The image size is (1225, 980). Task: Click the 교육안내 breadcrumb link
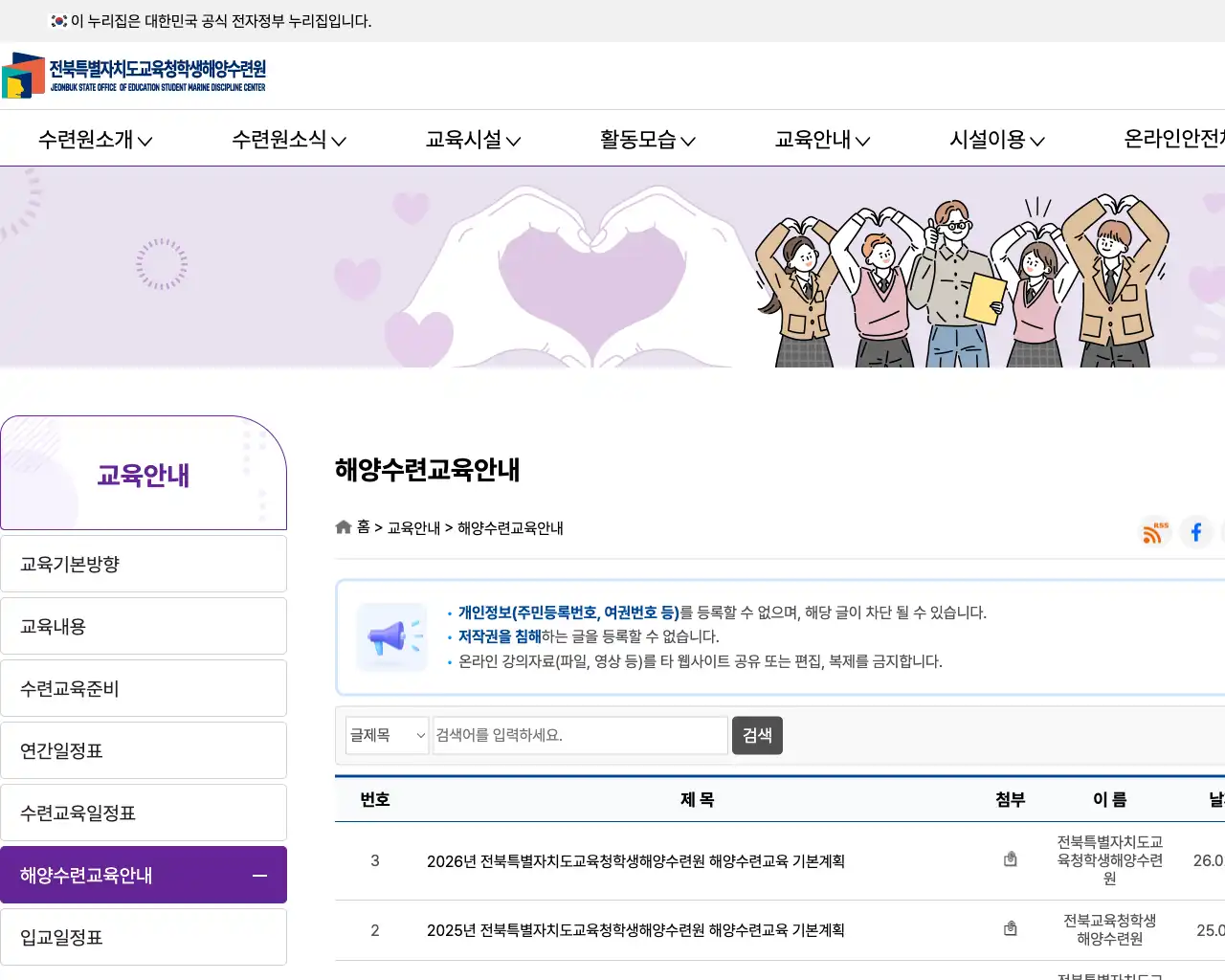(x=414, y=527)
